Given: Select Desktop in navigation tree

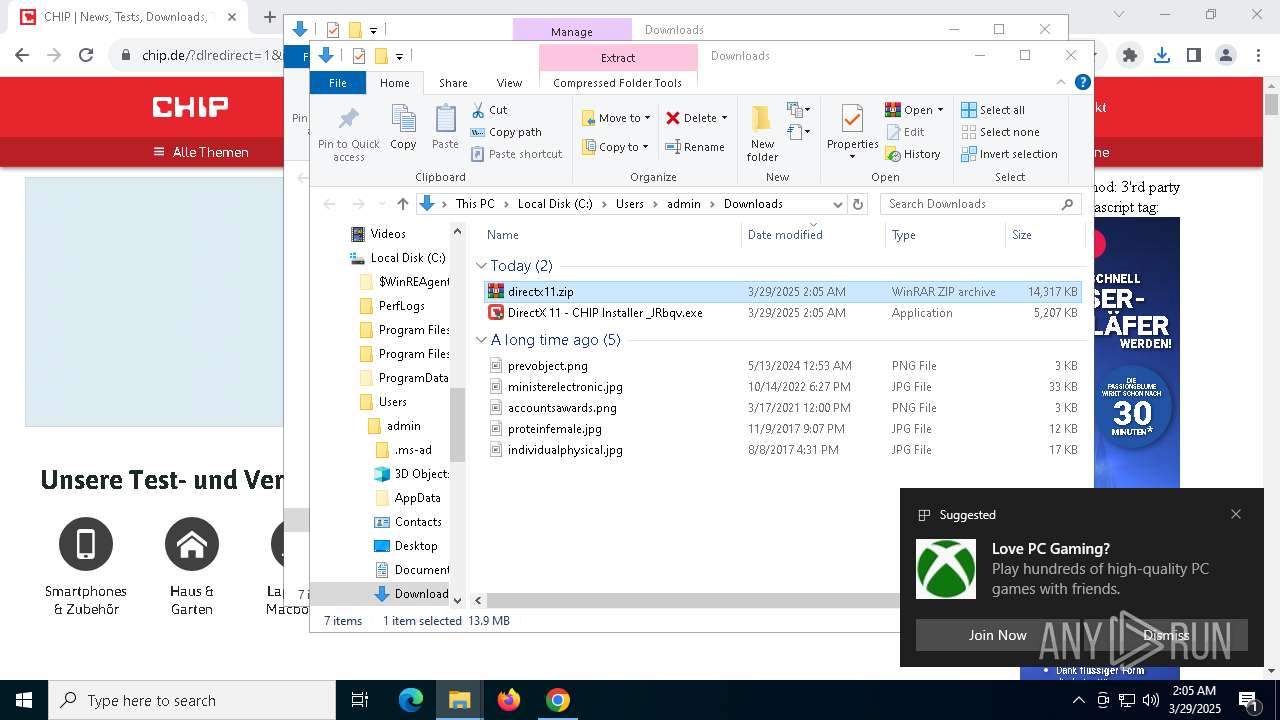Looking at the screenshot, I should pos(416,546).
